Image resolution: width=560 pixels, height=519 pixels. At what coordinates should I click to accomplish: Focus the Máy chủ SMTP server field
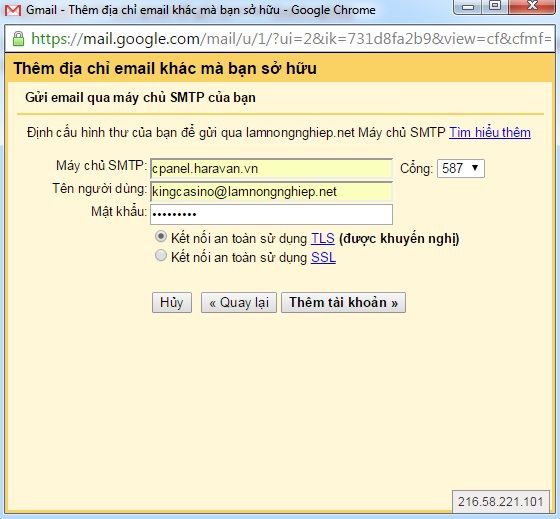click(271, 169)
